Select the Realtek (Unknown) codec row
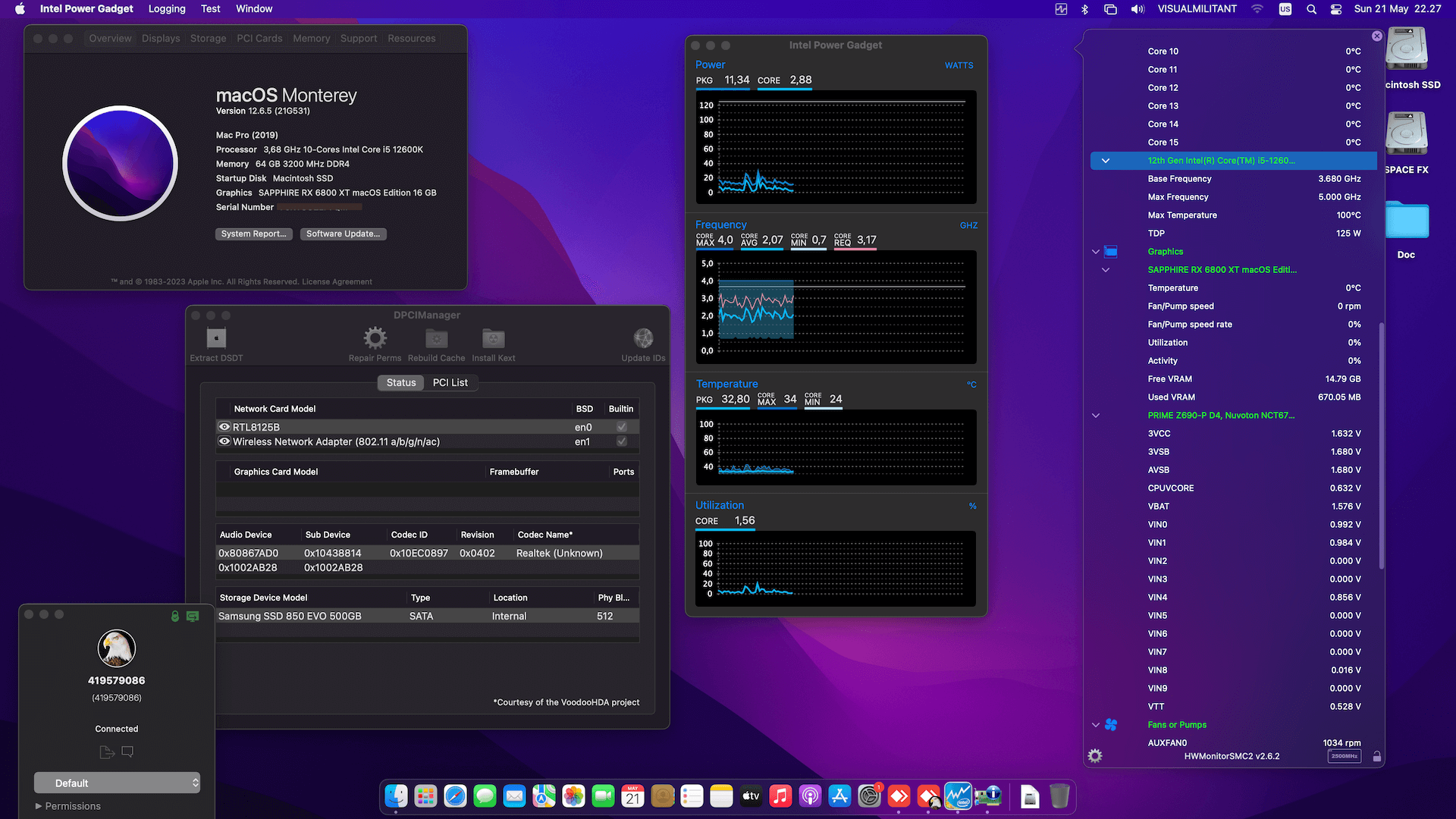 click(428, 554)
